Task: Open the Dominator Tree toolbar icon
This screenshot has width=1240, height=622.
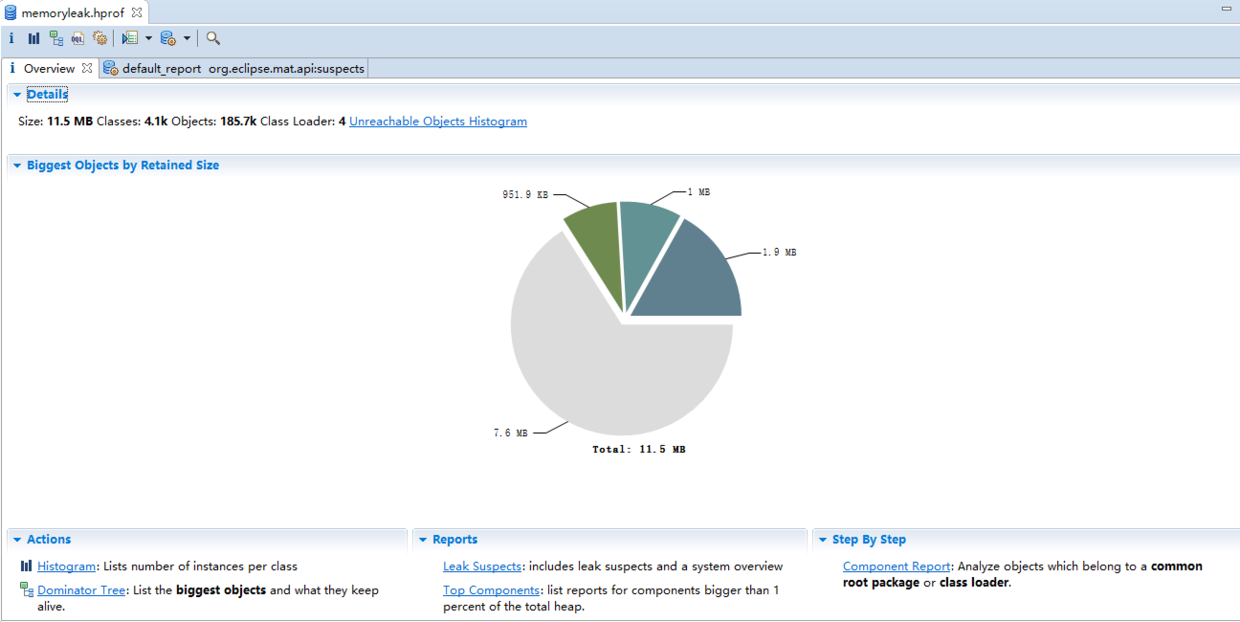Action: point(56,38)
